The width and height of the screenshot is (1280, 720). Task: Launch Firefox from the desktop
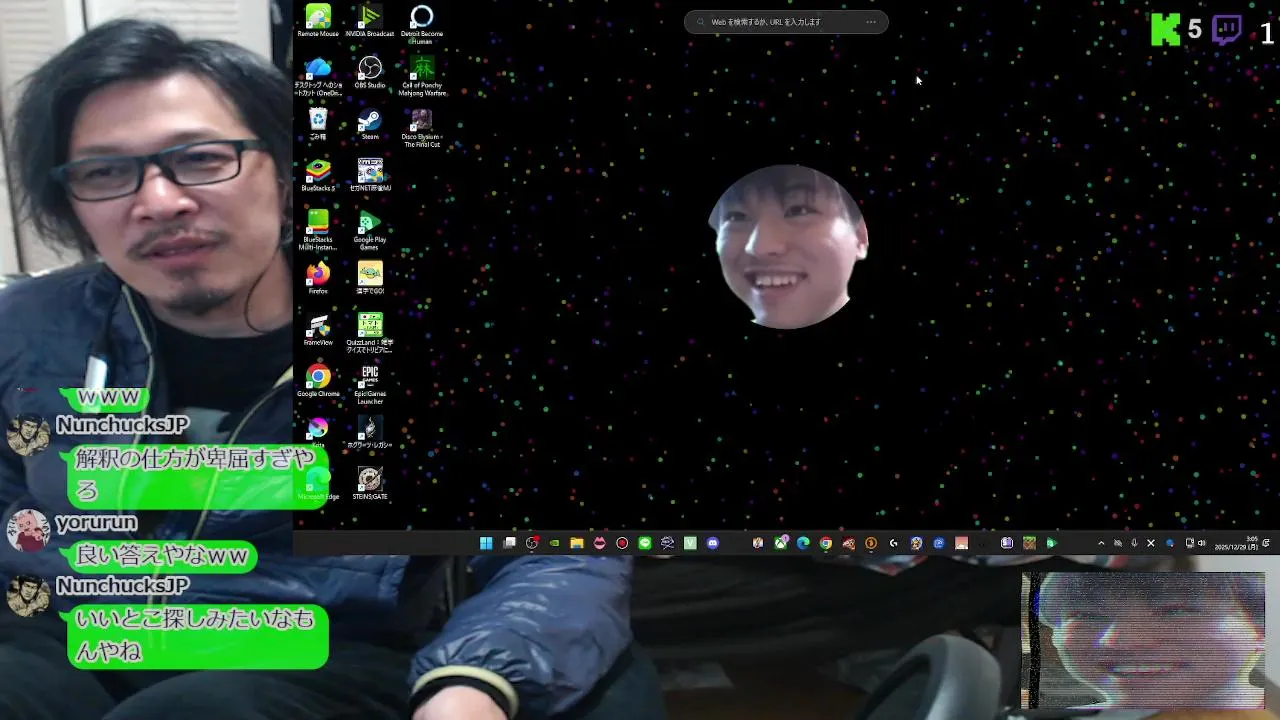[318, 278]
